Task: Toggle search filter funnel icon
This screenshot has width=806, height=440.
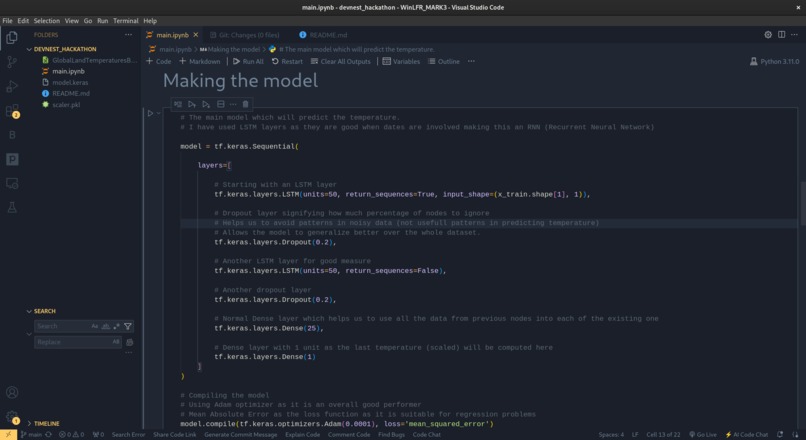Action: pos(128,326)
